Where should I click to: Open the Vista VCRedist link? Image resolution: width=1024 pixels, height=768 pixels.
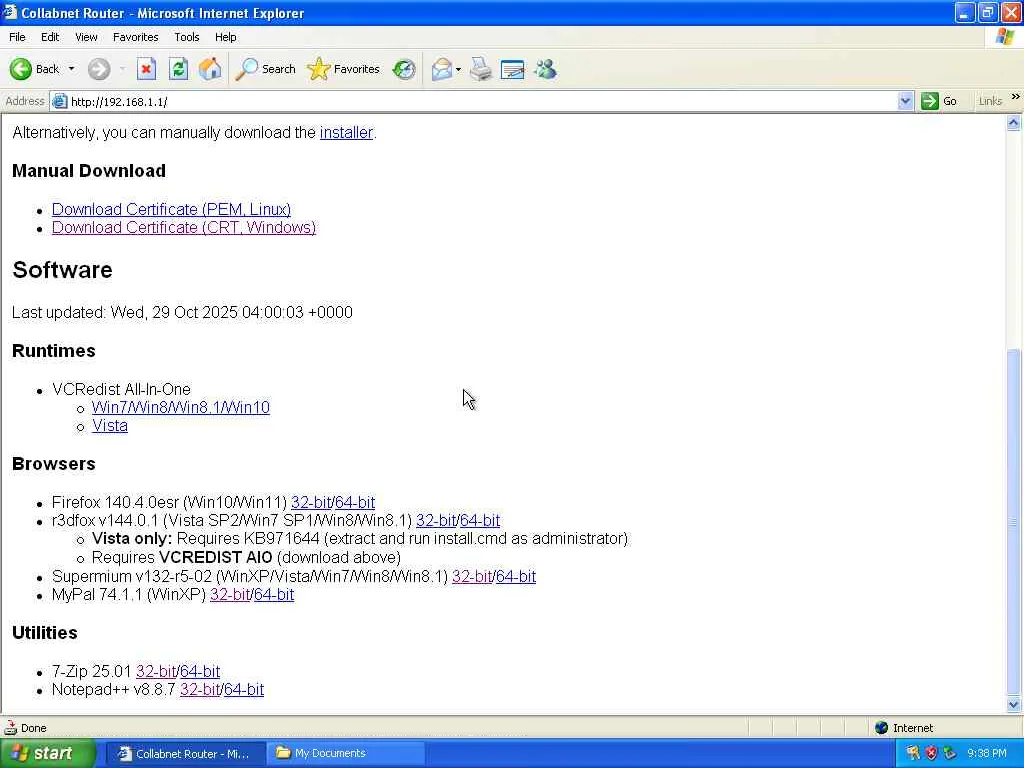point(110,426)
